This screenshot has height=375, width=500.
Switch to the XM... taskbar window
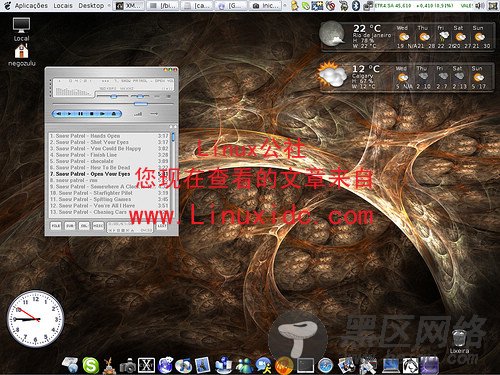[x=129, y=6]
